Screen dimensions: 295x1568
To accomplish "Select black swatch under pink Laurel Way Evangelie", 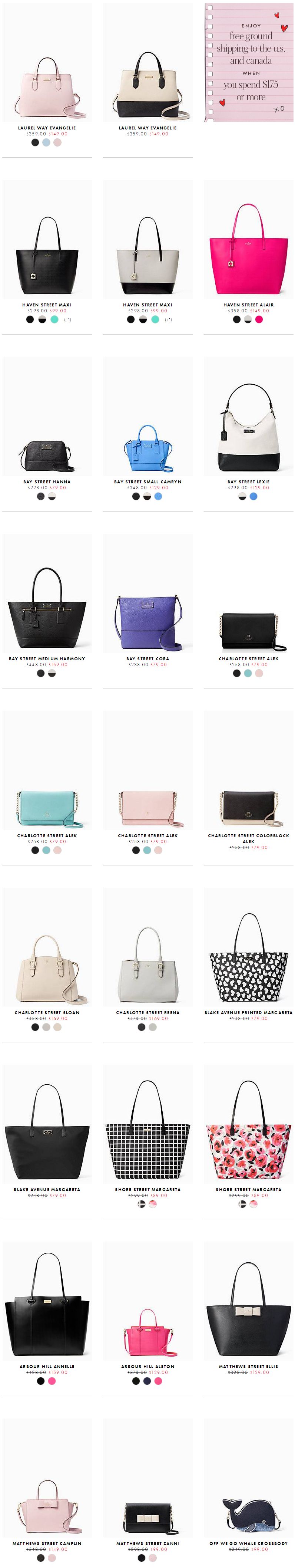I will tap(35, 142).
